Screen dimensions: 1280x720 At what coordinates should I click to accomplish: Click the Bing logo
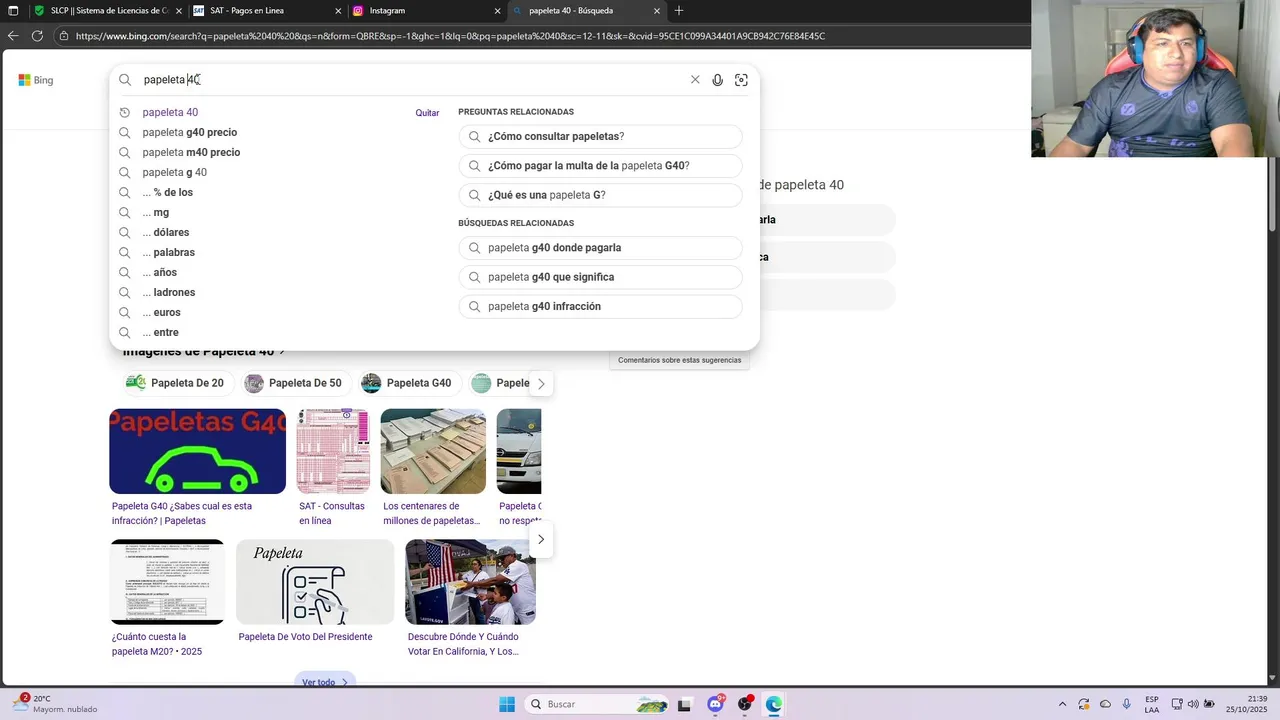pos(36,80)
